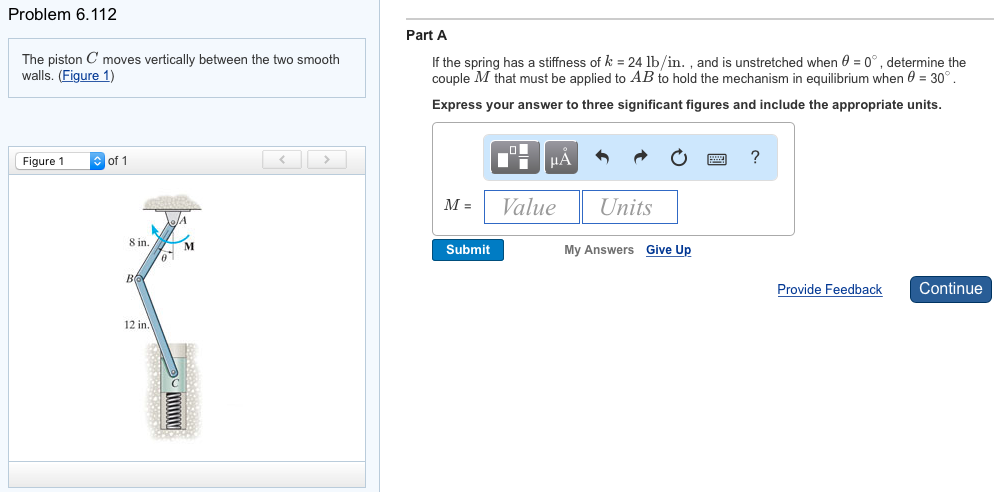The height and width of the screenshot is (492, 996).
Task: Open the Figure 1 link in the problem statement
Action: click(x=85, y=76)
